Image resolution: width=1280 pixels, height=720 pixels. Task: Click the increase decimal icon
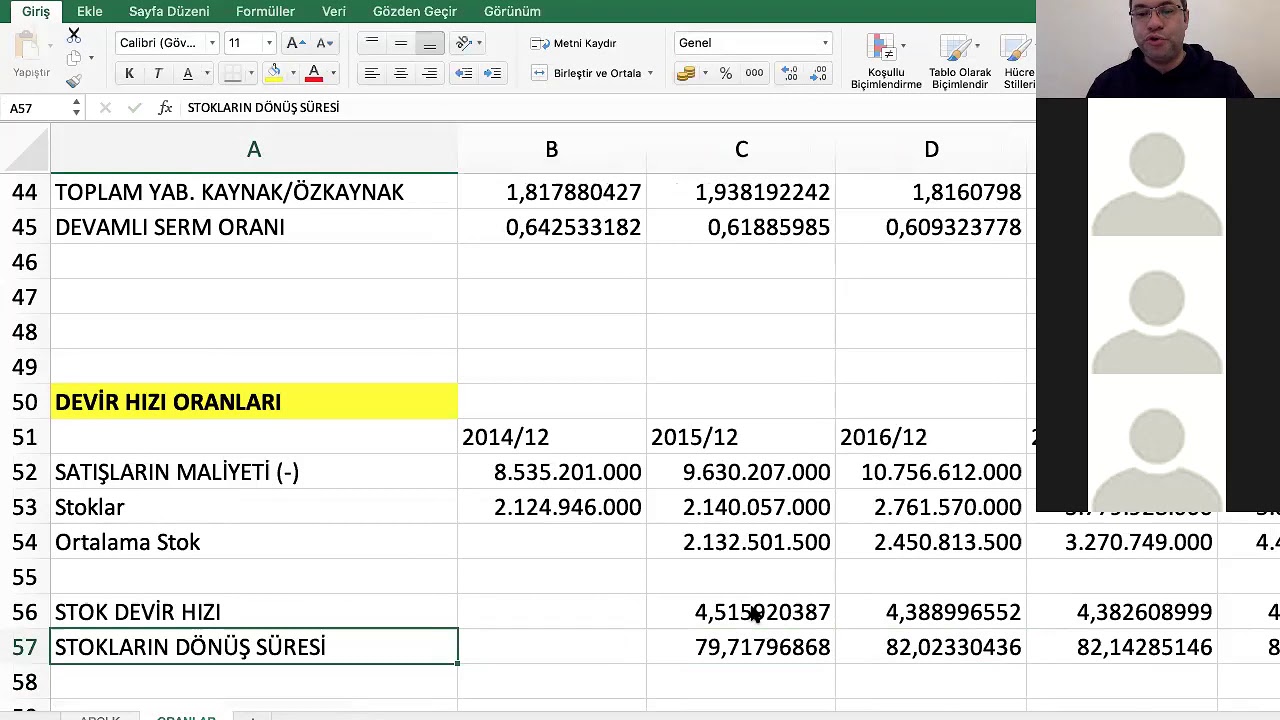click(x=790, y=73)
